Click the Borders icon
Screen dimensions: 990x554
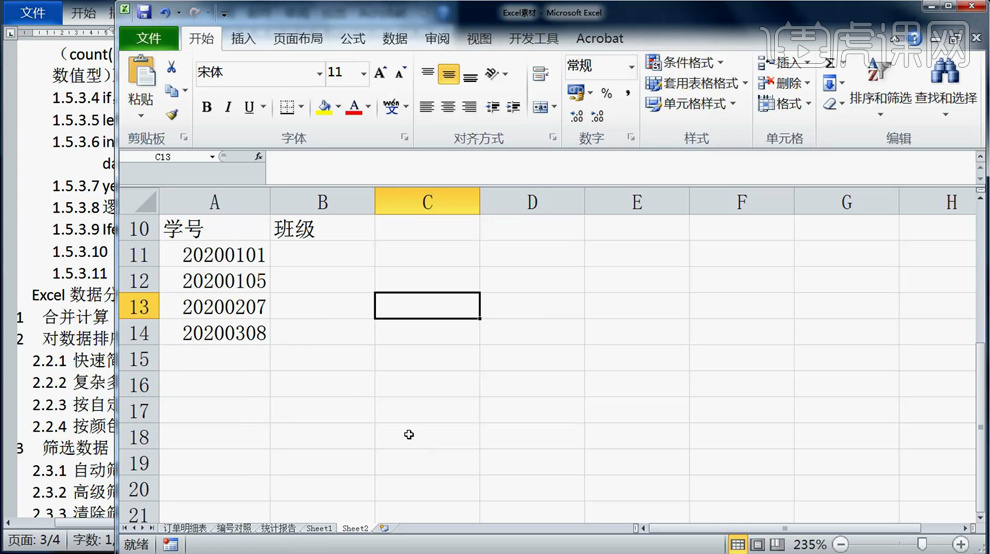pos(287,107)
